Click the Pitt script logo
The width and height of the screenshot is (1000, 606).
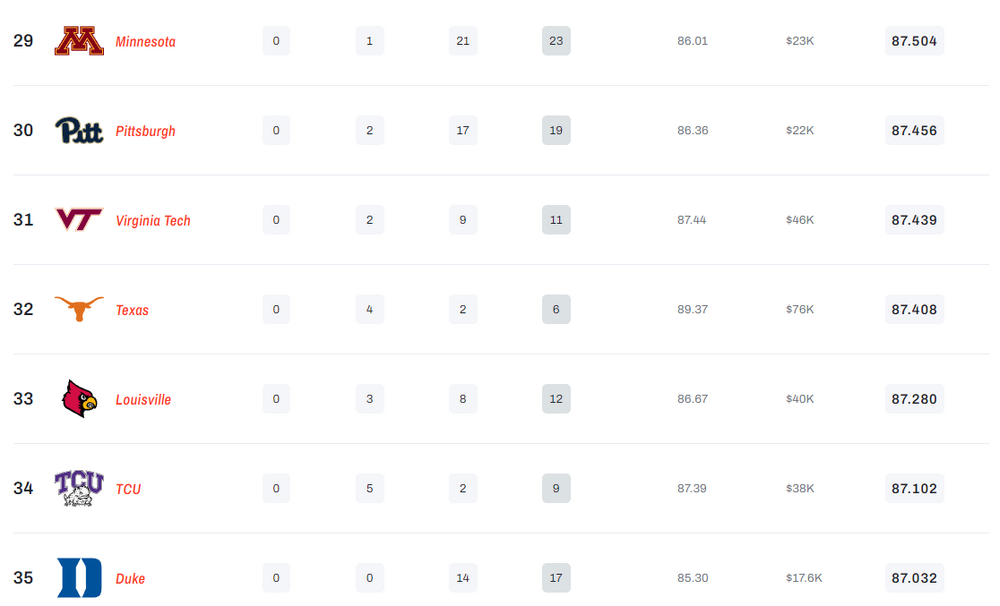[78, 130]
